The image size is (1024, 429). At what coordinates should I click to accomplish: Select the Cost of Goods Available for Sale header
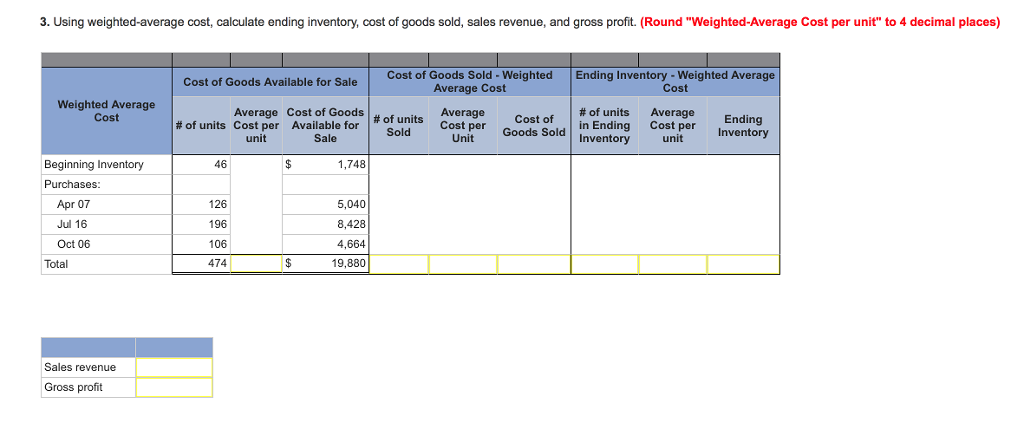[x=270, y=82]
